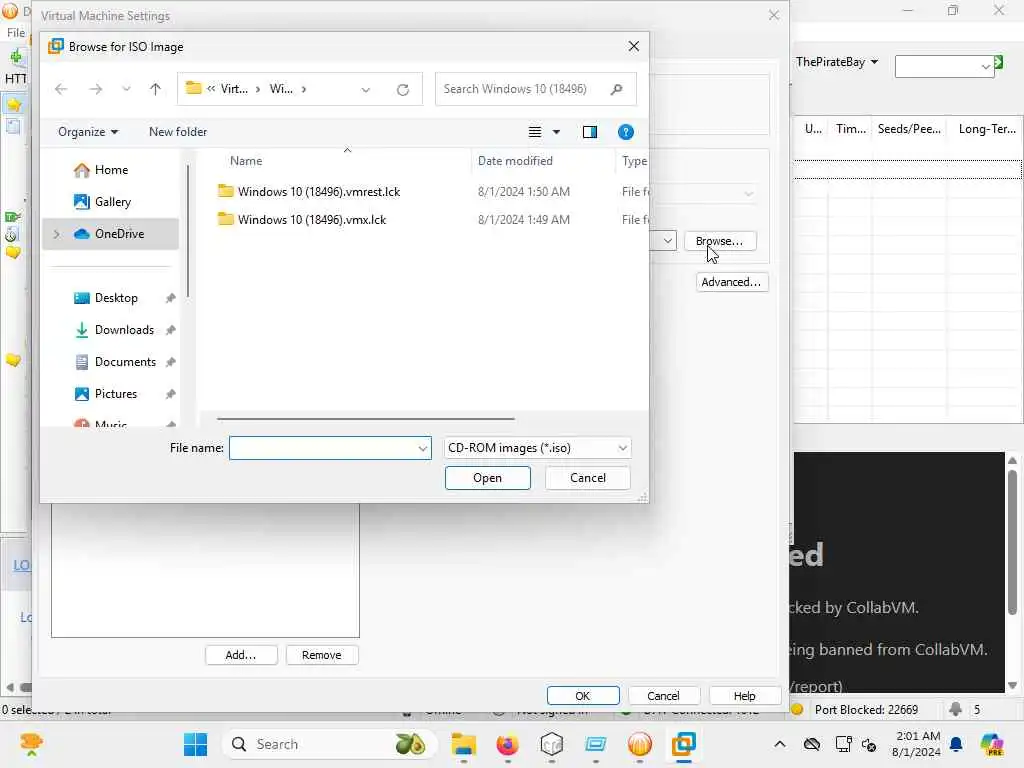Click Add... hardware button
The width and height of the screenshot is (1024, 768).
(241, 655)
